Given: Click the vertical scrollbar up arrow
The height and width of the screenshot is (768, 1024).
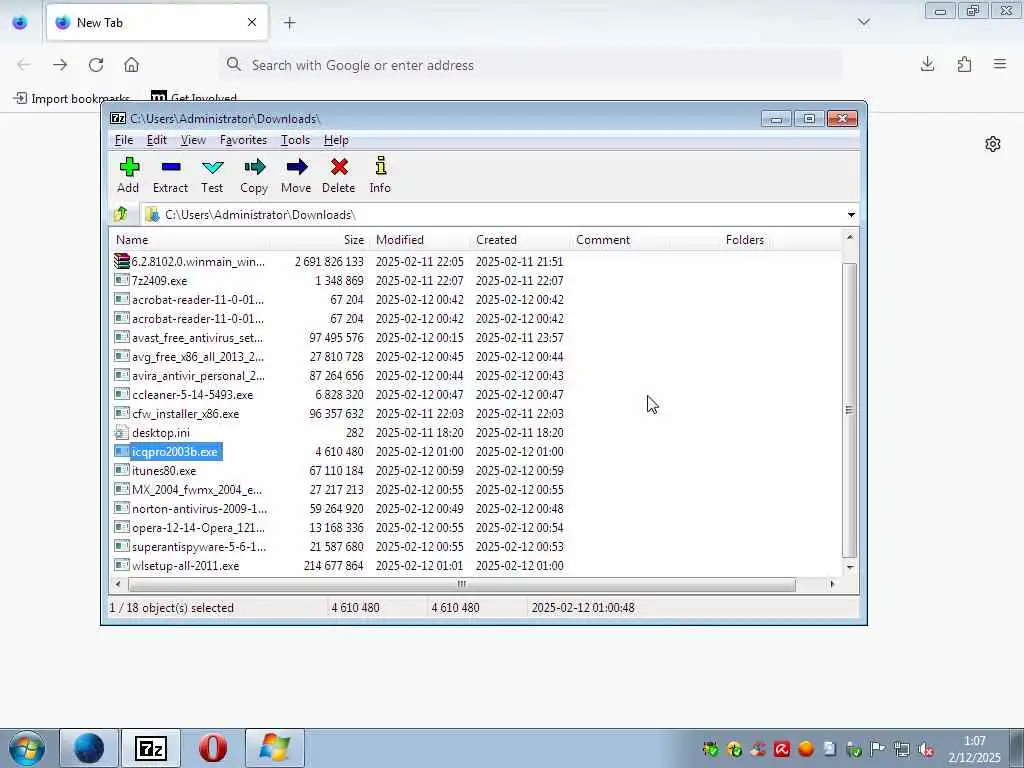Looking at the screenshot, I should [x=850, y=238].
